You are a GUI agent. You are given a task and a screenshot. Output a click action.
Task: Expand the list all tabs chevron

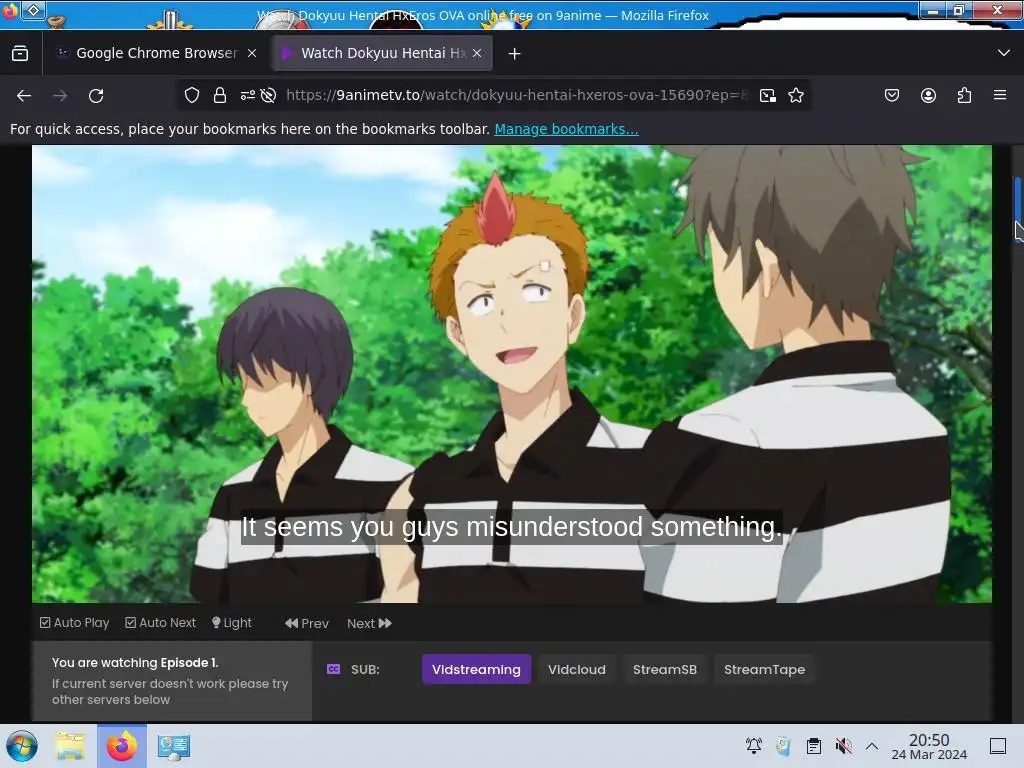(x=1004, y=53)
